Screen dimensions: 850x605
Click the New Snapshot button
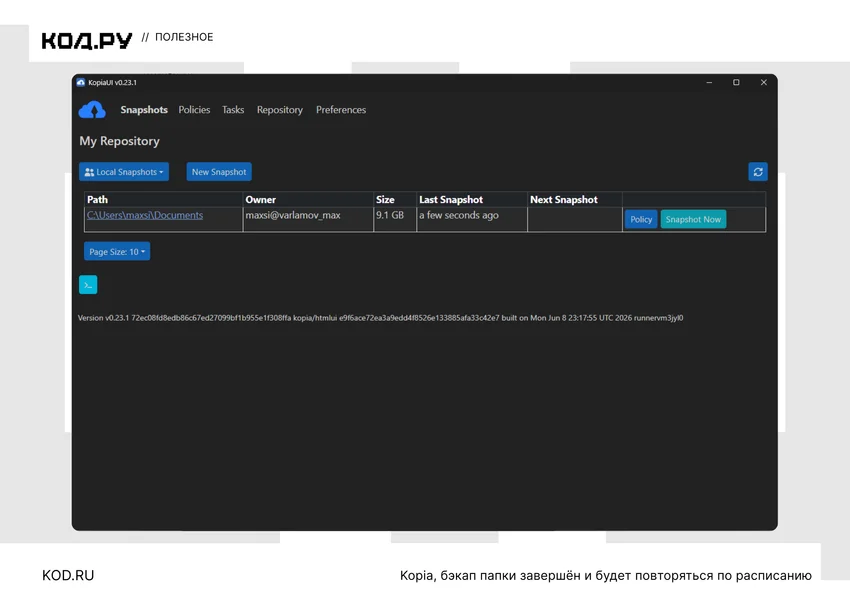coord(219,172)
